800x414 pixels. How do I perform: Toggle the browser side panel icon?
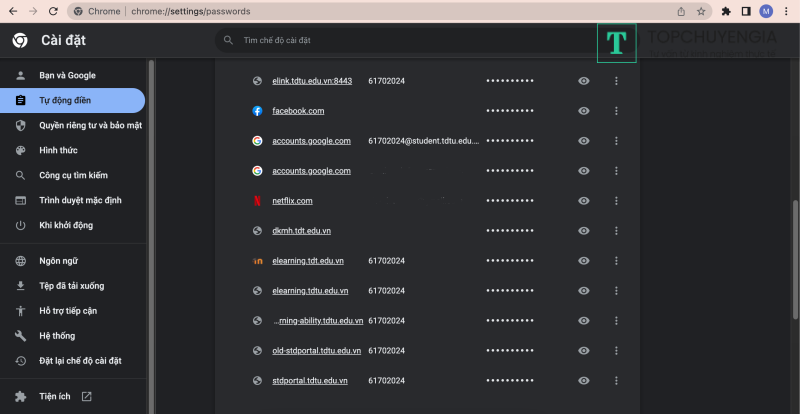tap(745, 11)
